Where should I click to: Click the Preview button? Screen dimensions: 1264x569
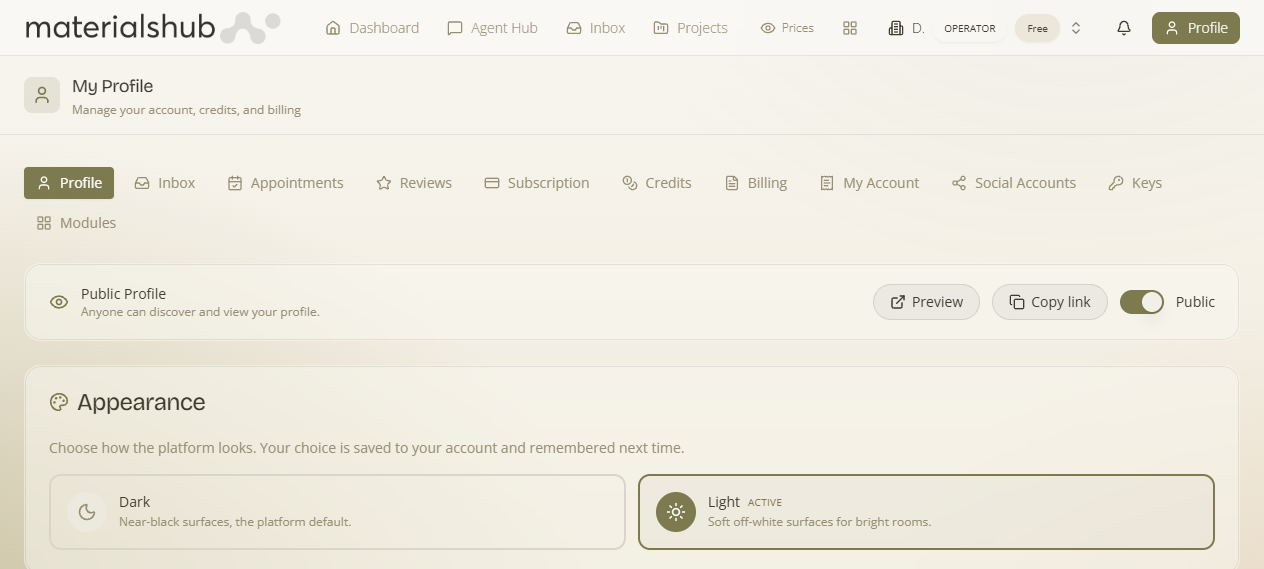click(x=926, y=302)
